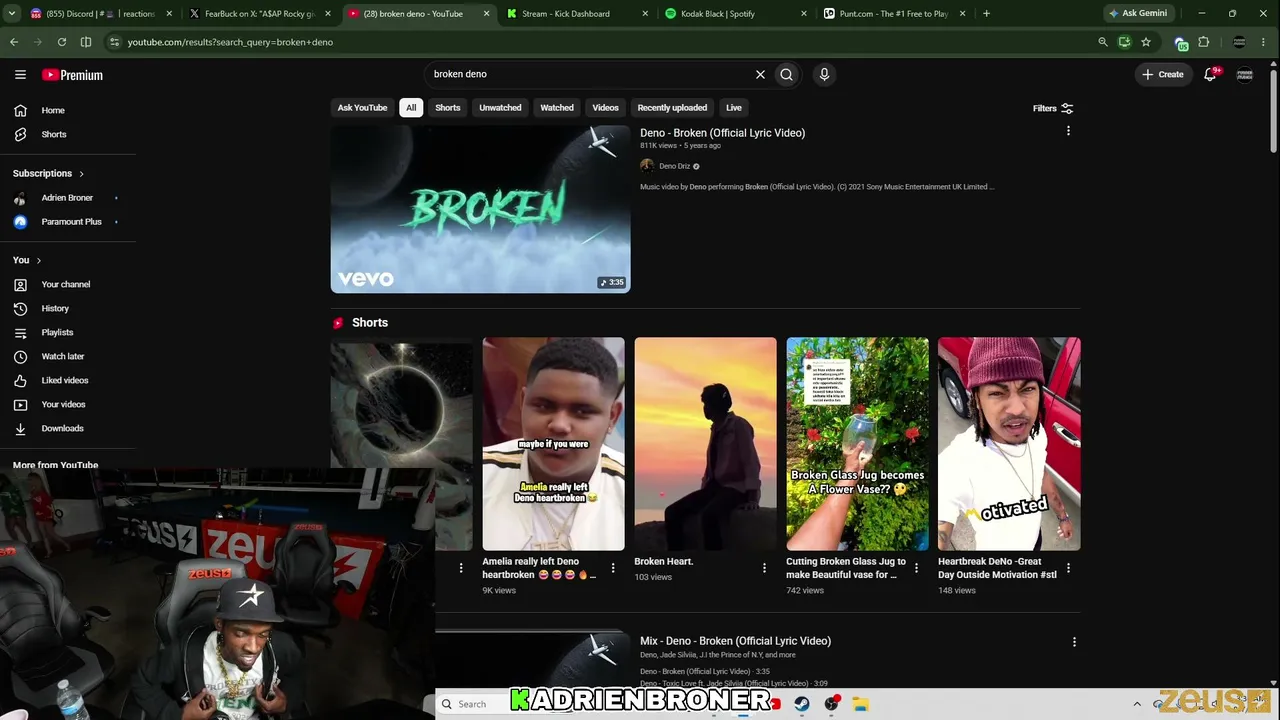Start voice search with microphone icon
The height and width of the screenshot is (720, 1280).
pos(824,74)
